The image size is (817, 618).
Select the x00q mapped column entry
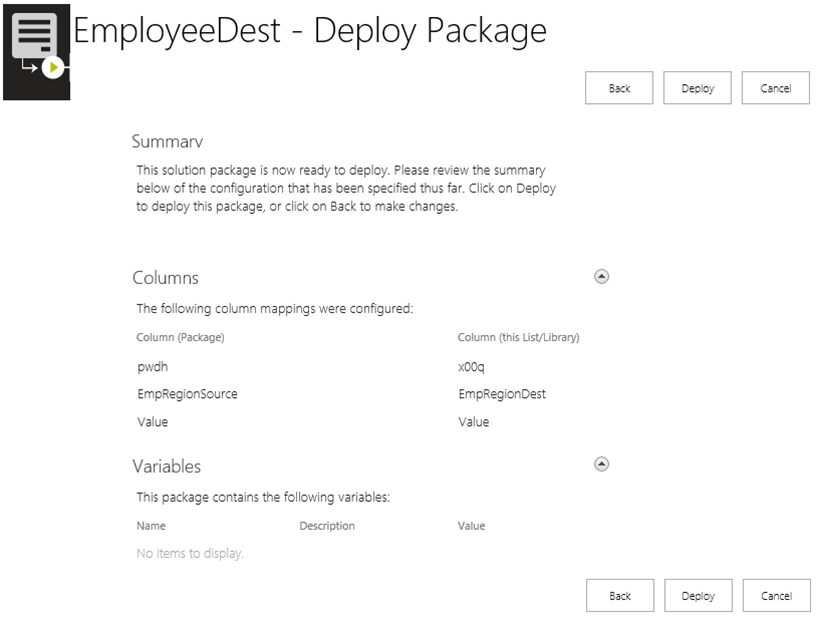click(x=469, y=366)
